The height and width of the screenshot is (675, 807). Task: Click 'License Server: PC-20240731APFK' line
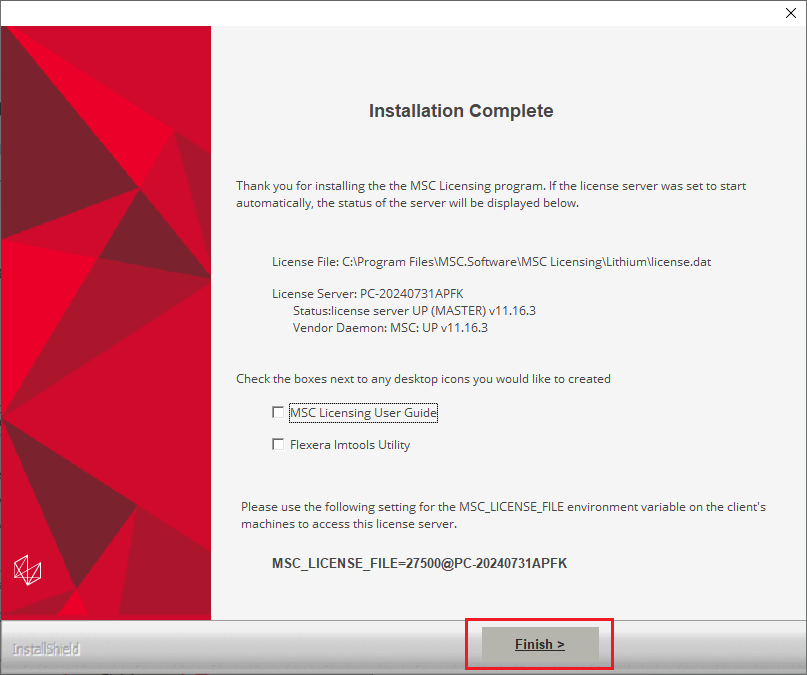click(367, 294)
